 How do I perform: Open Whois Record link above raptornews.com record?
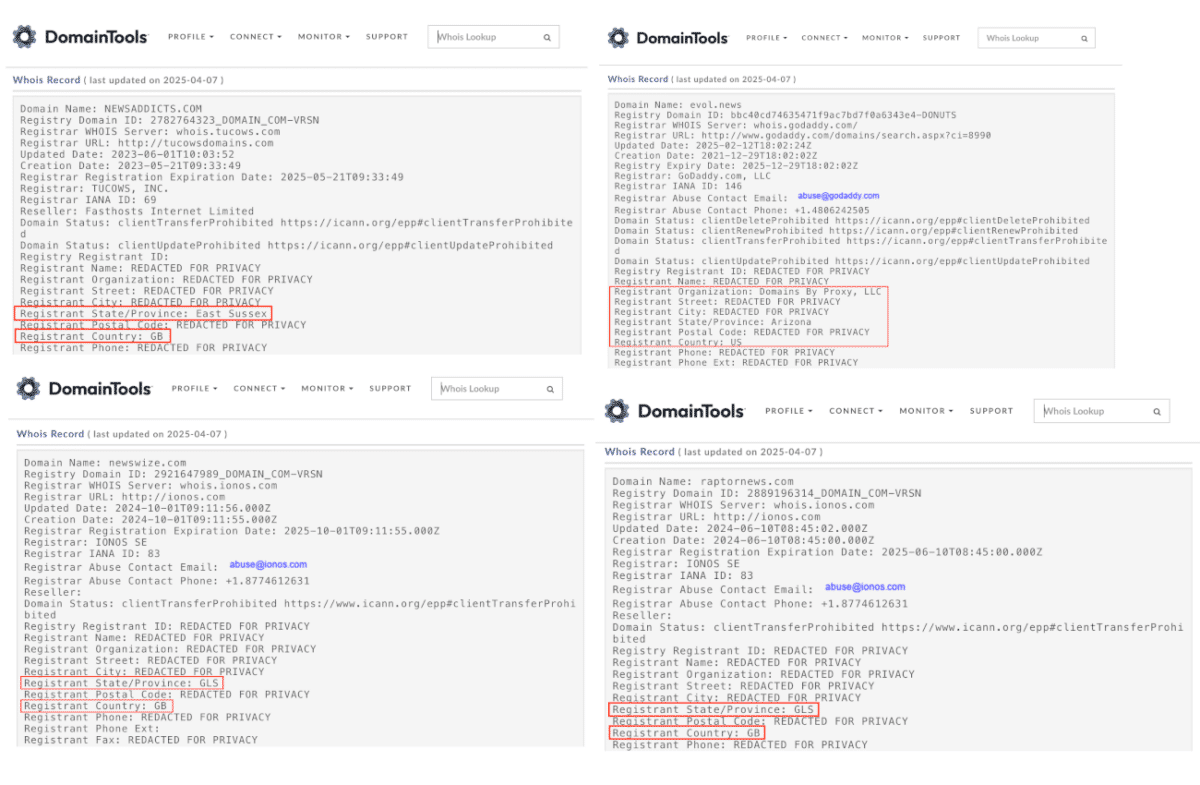click(640, 452)
